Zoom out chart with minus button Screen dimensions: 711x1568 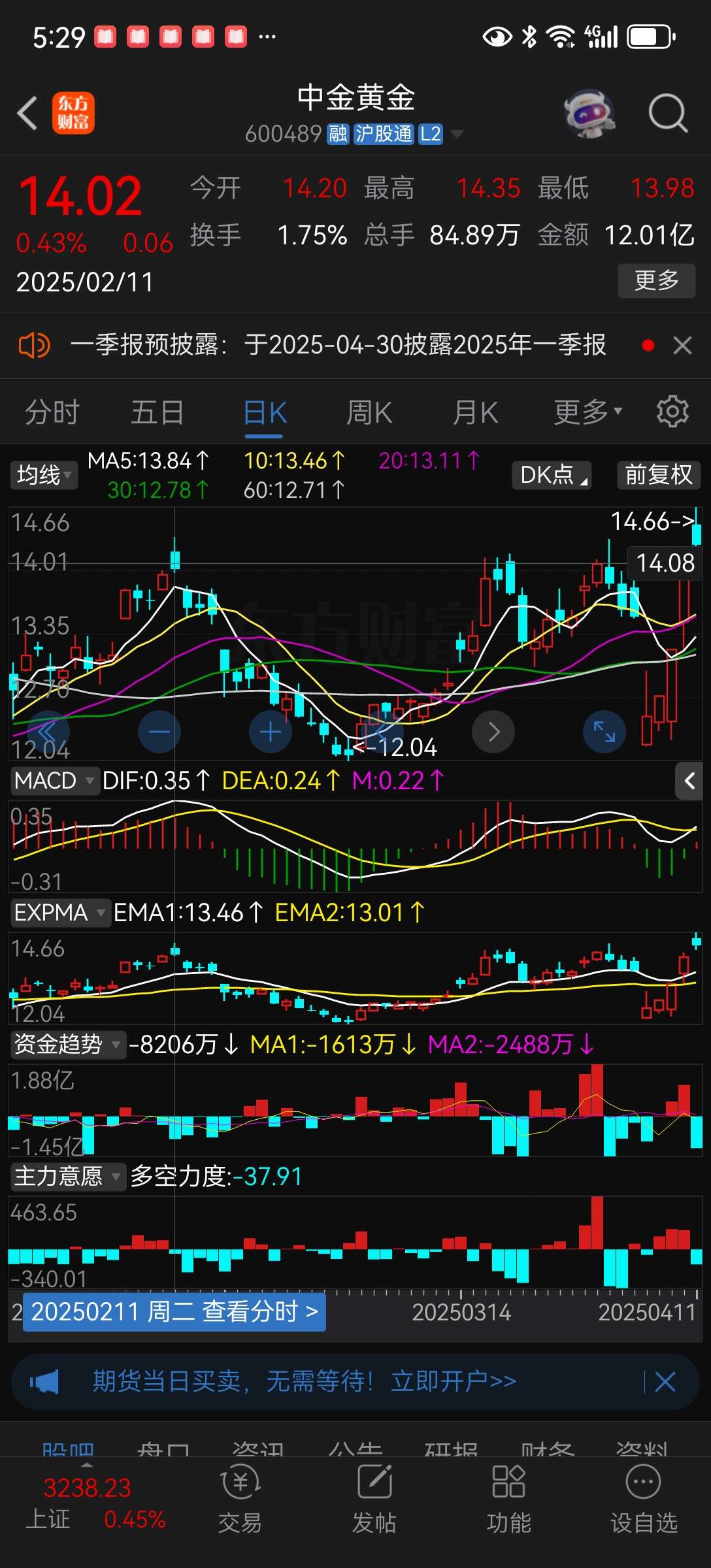tap(159, 732)
